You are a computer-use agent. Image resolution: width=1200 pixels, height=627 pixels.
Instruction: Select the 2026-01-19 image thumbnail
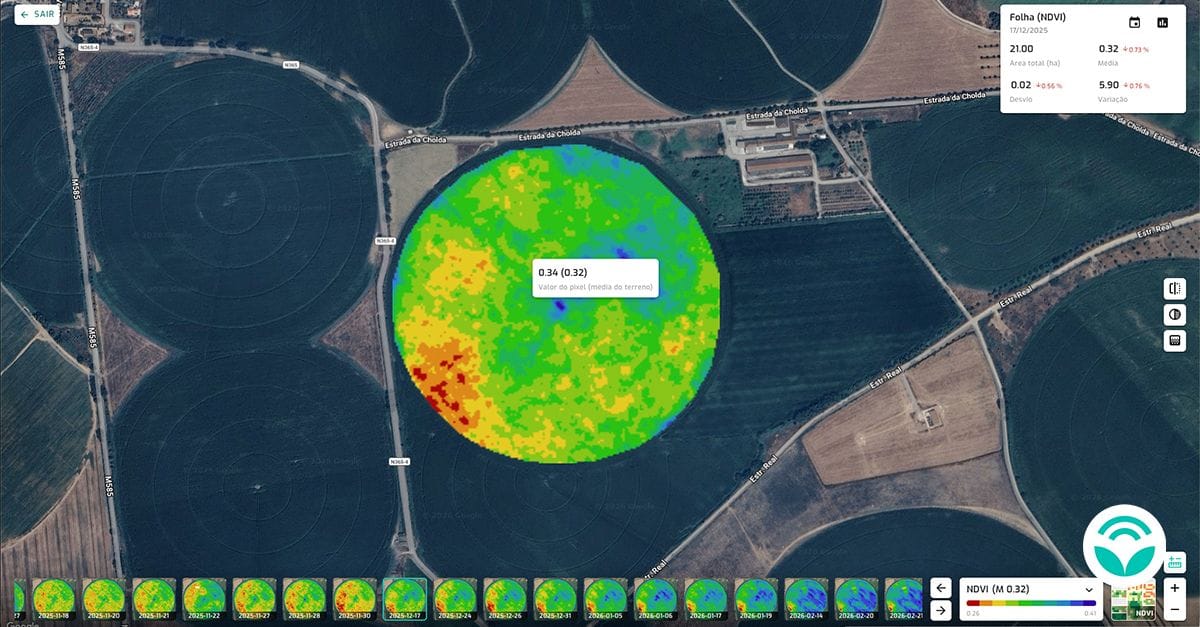click(x=756, y=599)
